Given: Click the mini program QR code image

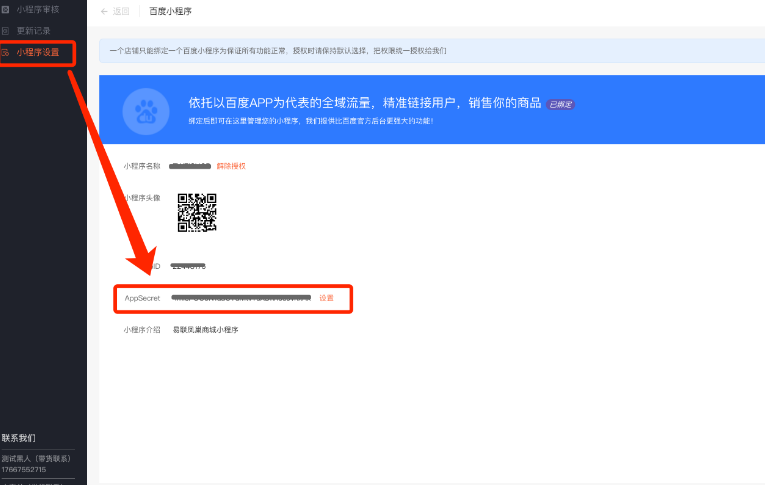Looking at the screenshot, I should (x=197, y=212).
